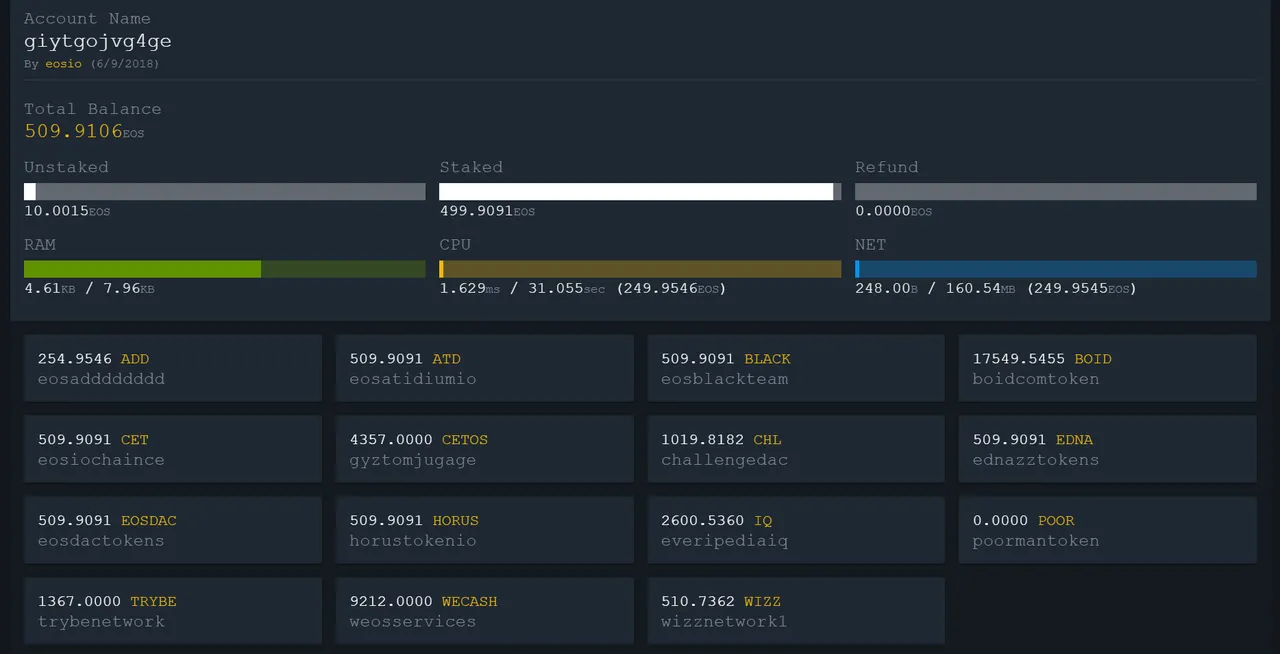Viewport: 1280px width, 654px height.
Task: Open the WECASH token card
Action: 484,611
